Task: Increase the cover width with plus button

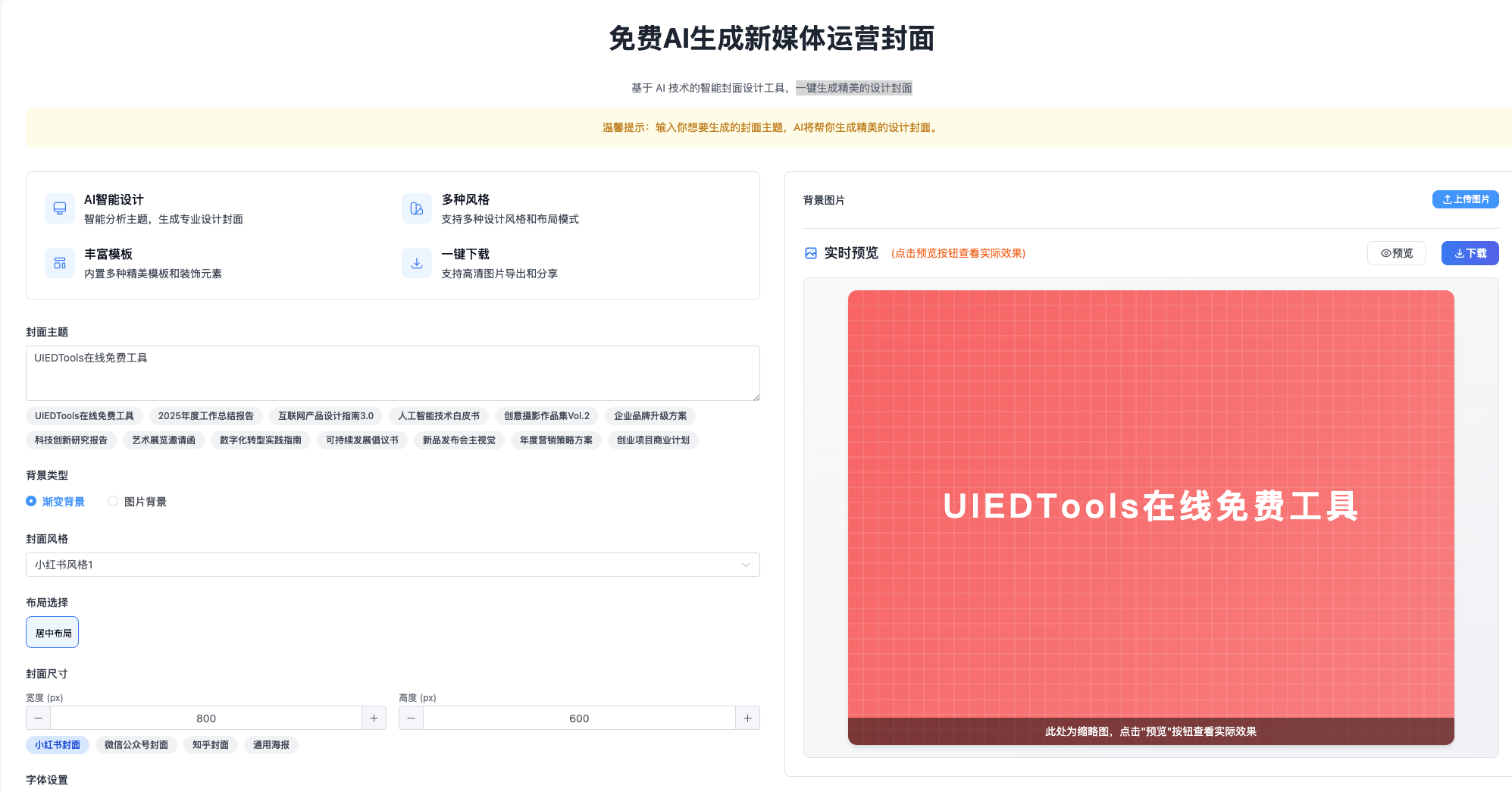Action: pos(374,718)
